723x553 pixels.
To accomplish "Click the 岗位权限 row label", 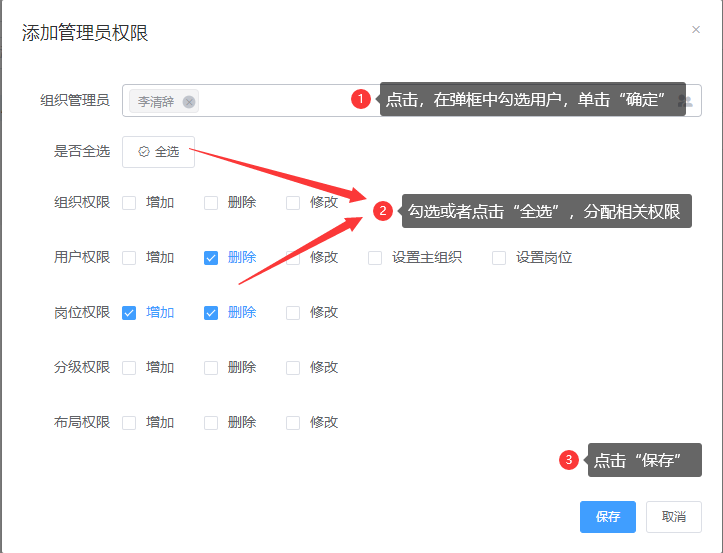I will click(x=82, y=312).
